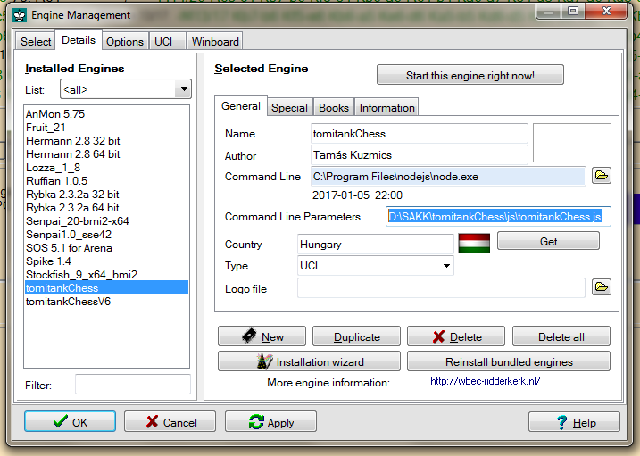Click the Filter input box
The image size is (640, 456).
133,384
